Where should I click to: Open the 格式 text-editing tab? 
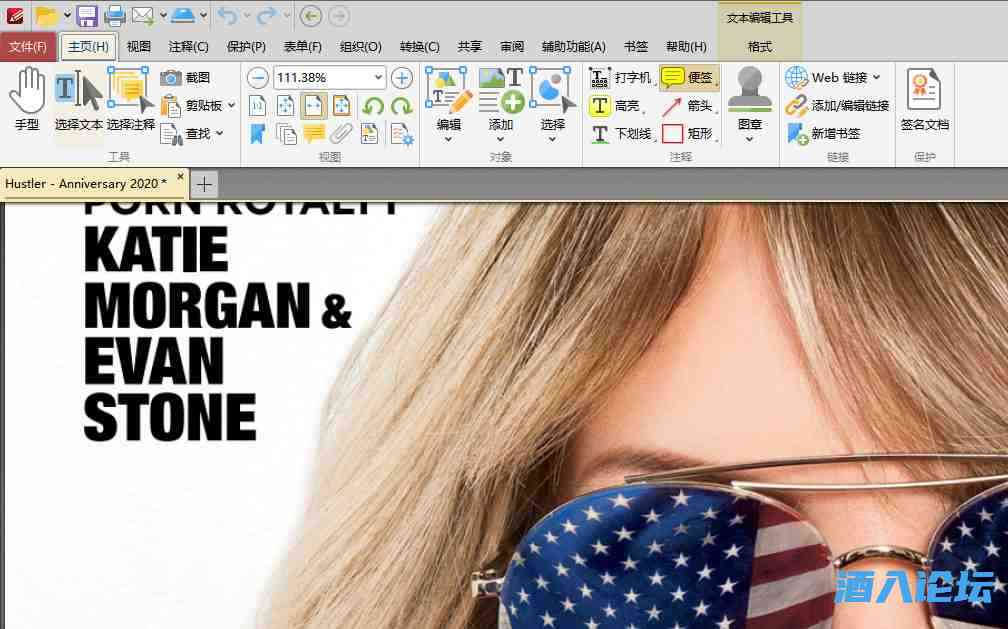point(759,47)
